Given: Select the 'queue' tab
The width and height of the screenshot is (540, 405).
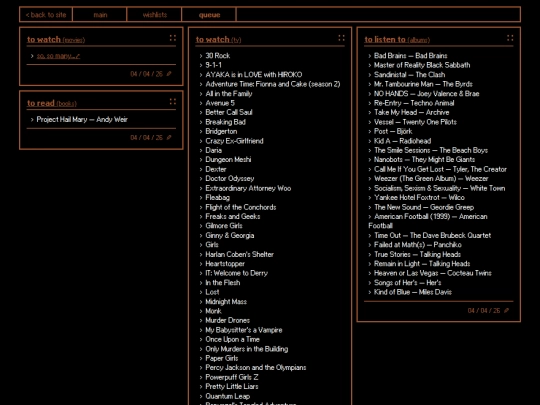Looking at the screenshot, I should (x=209, y=14).
